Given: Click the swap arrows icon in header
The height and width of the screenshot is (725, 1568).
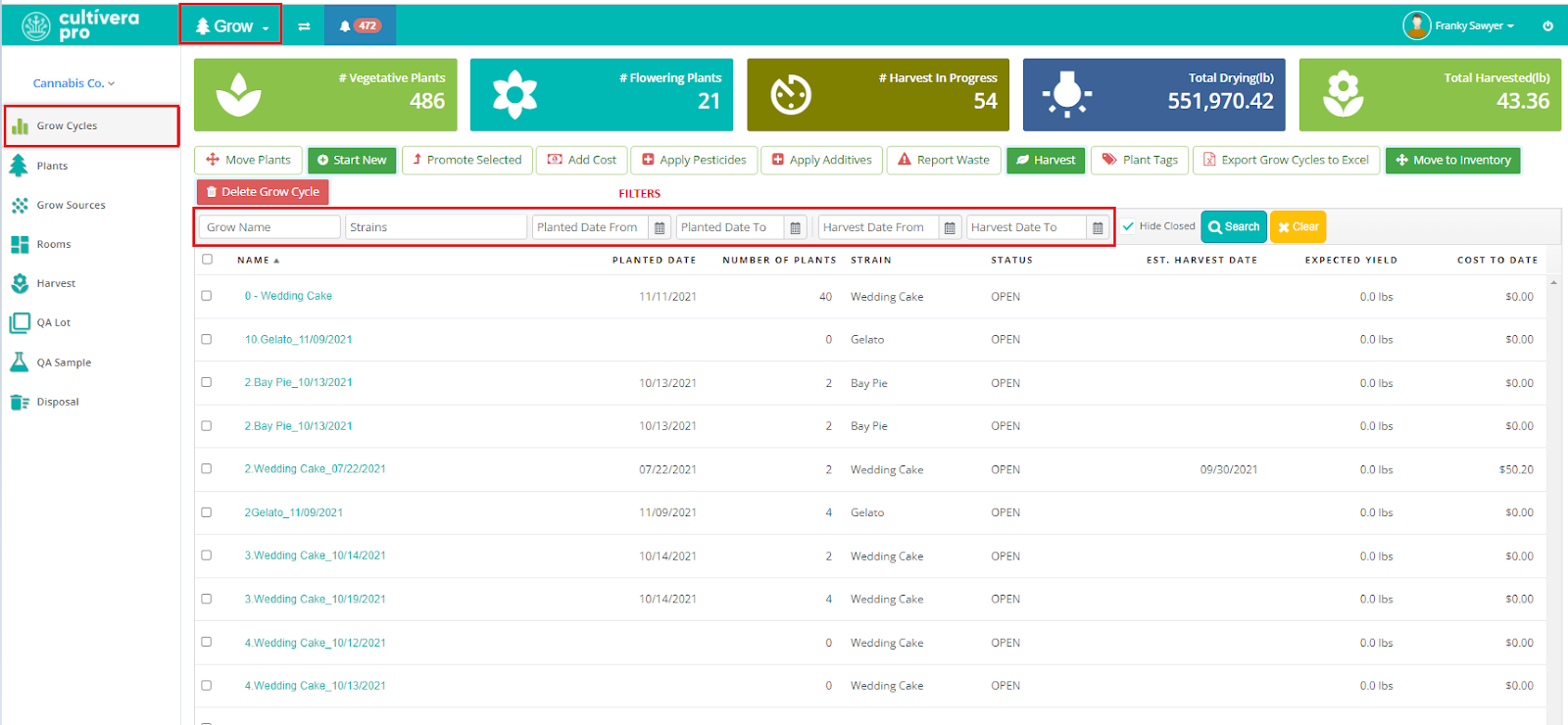Looking at the screenshot, I should click(x=304, y=26).
